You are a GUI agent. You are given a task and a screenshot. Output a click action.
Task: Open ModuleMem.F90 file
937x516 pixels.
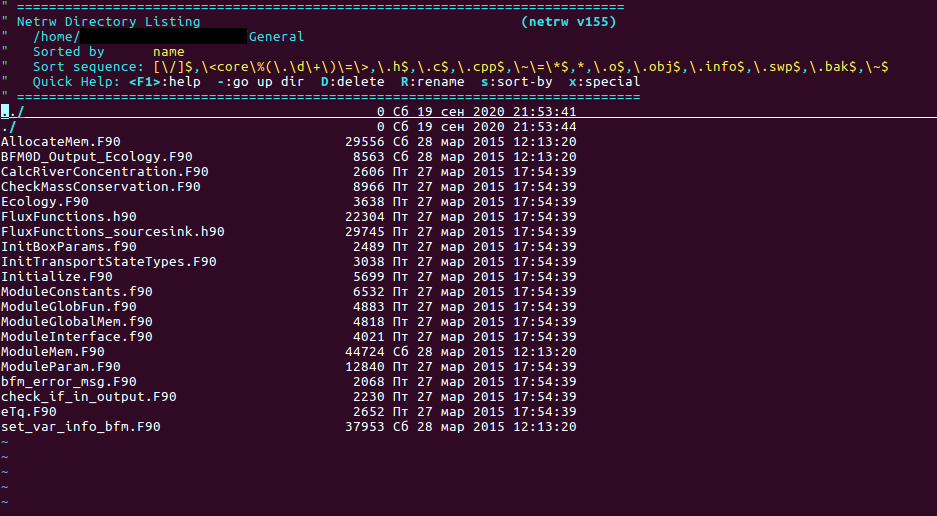pyautogui.click(x=53, y=352)
